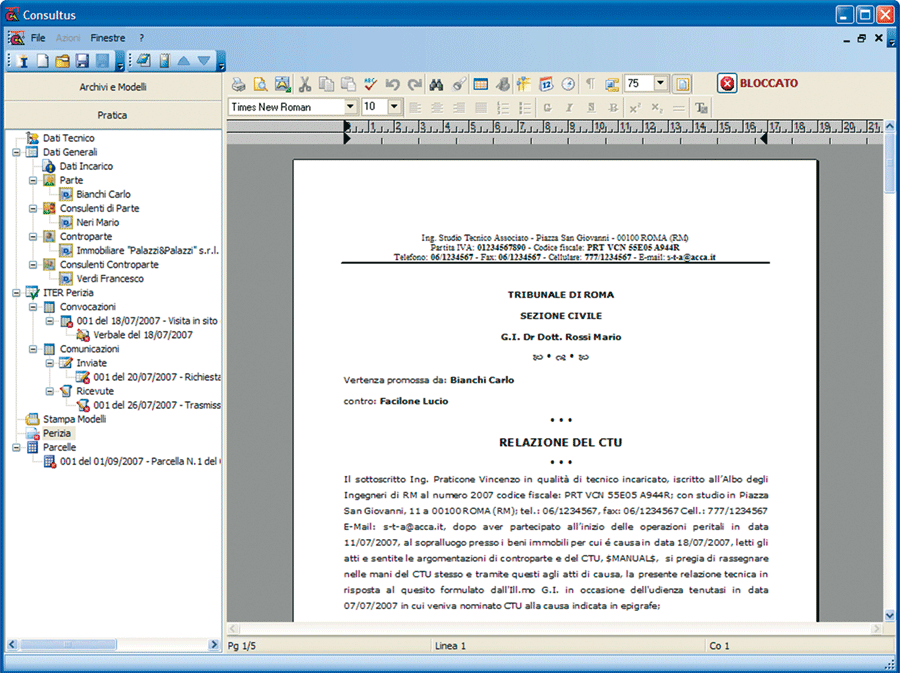Viewport: 900px width, 673px height.
Task: Collapse the ITER Perizia tree node
Action: point(16,293)
